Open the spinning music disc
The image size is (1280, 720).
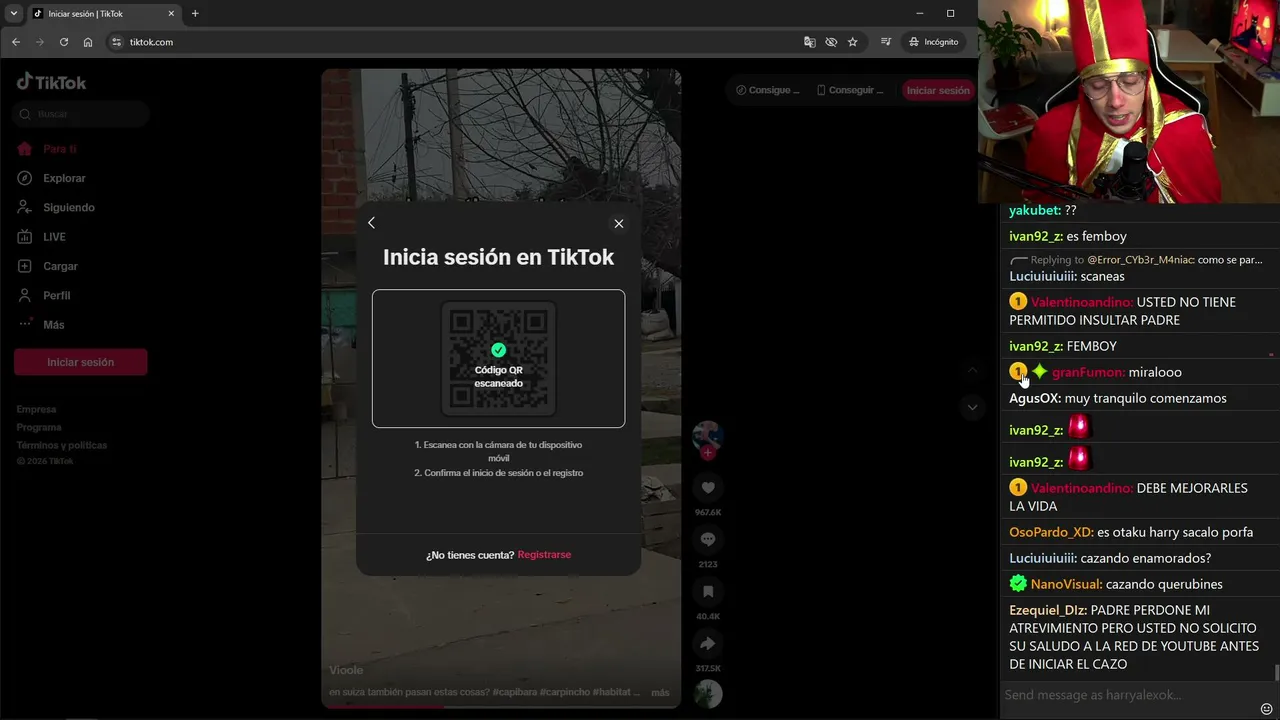[708, 694]
